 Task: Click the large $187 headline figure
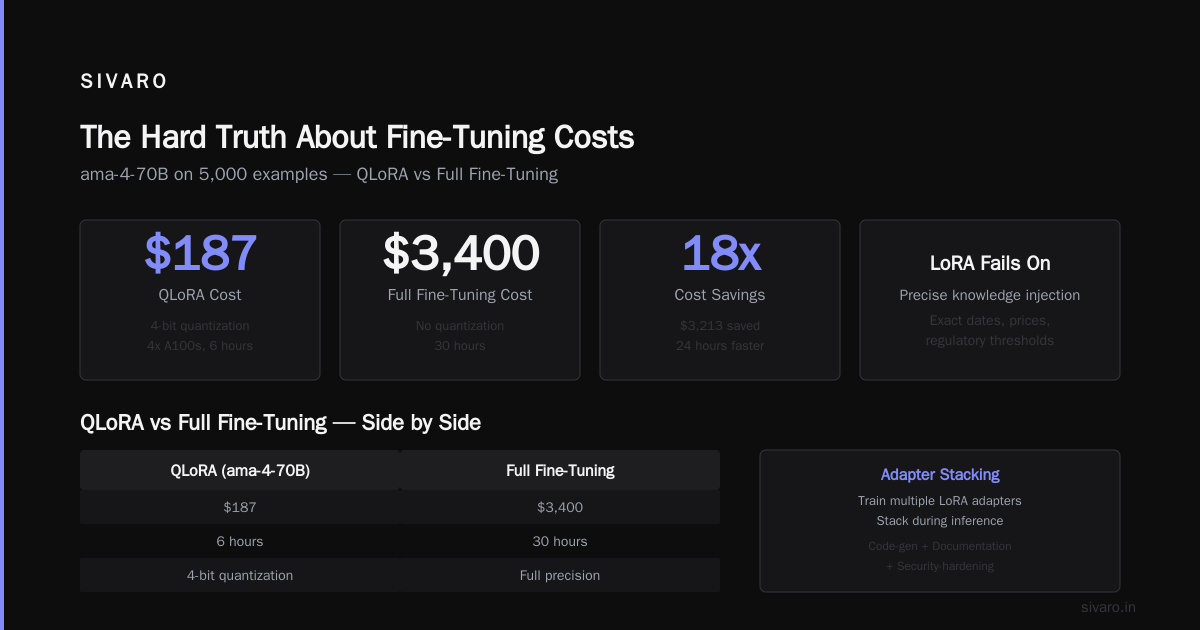pyautogui.click(x=200, y=253)
